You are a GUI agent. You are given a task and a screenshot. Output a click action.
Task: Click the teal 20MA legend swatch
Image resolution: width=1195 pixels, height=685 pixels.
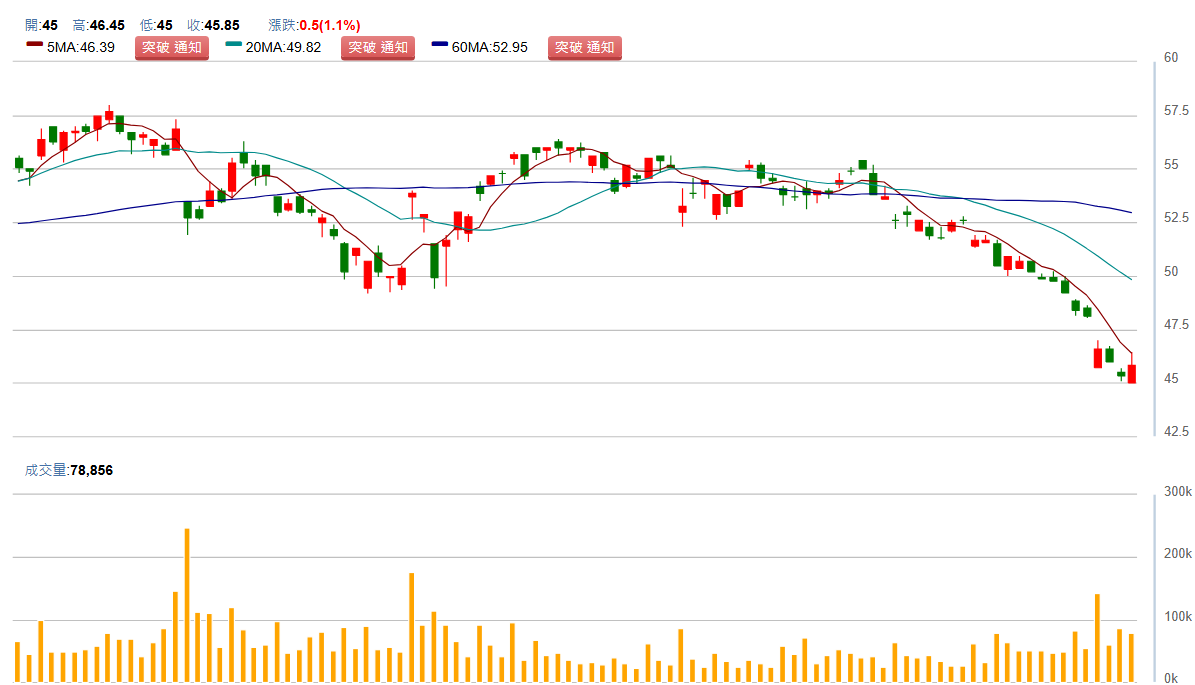(233, 44)
